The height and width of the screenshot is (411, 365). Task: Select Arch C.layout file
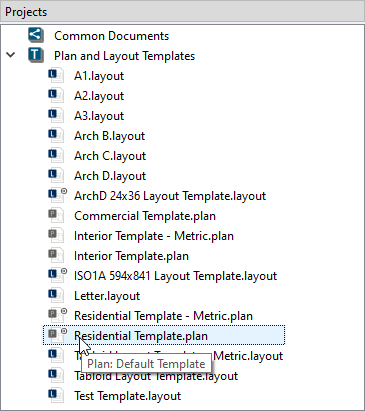(x=110, y=156)
